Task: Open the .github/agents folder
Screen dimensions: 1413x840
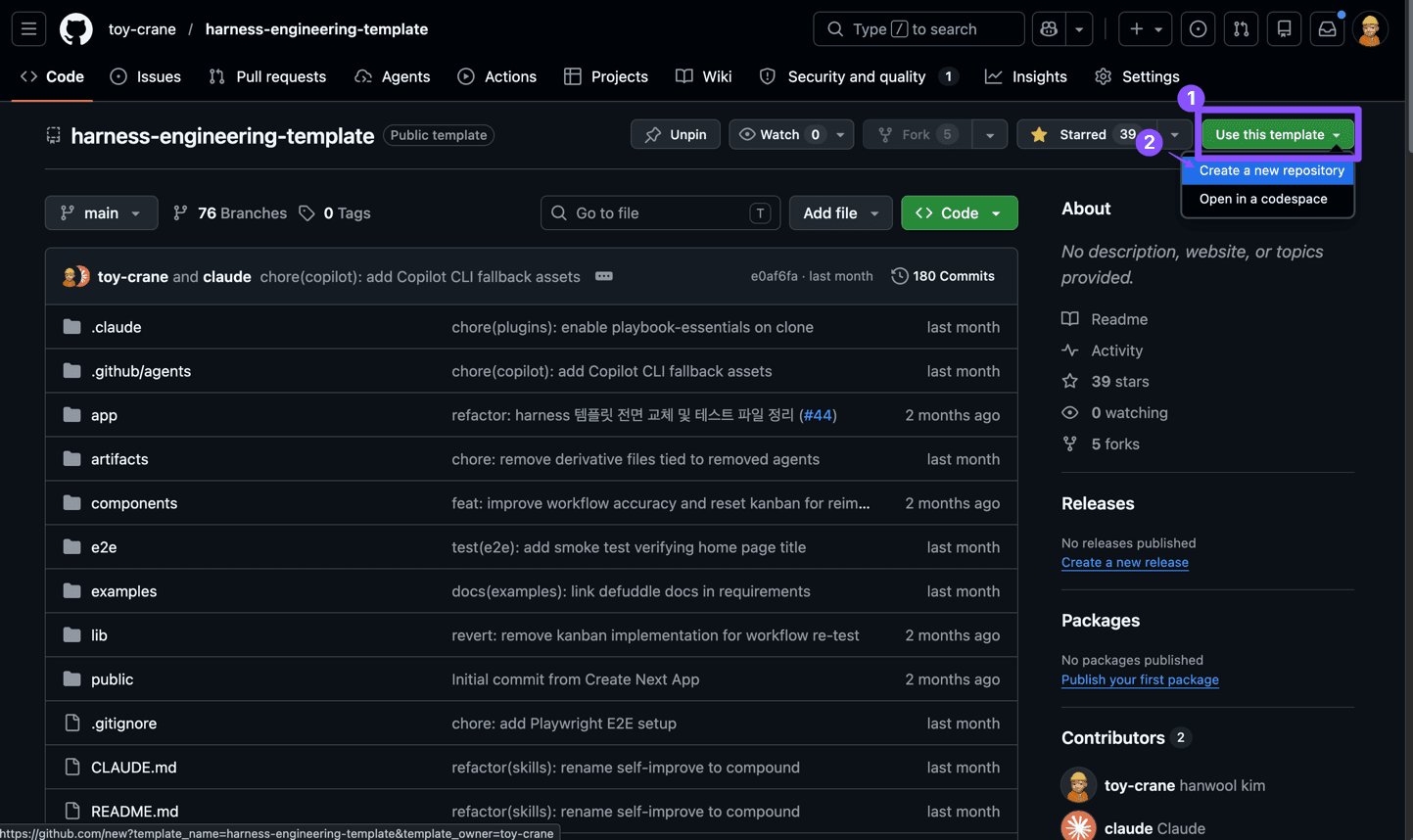Action: [x=141, y=371]
